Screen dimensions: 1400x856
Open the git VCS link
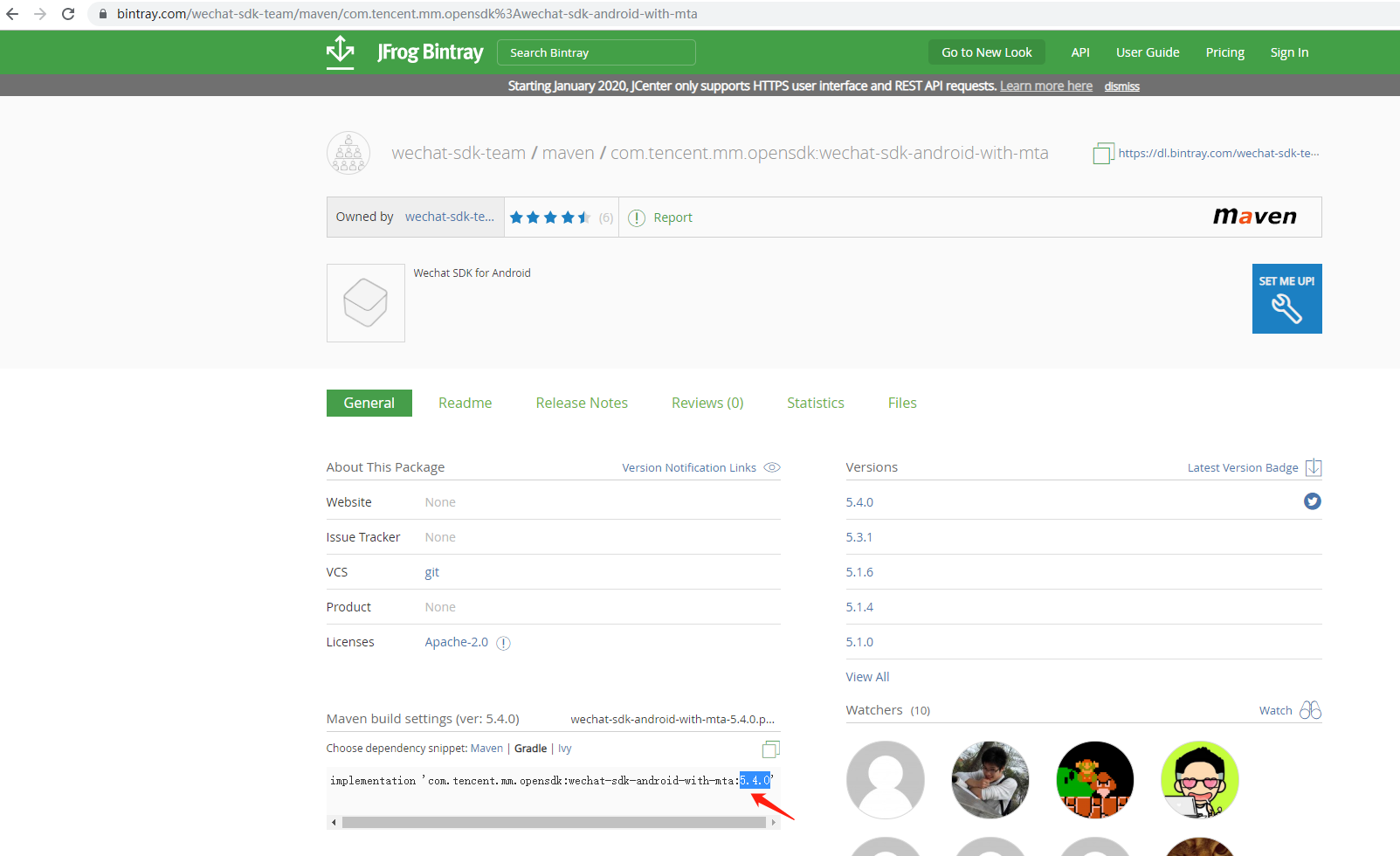431,572
